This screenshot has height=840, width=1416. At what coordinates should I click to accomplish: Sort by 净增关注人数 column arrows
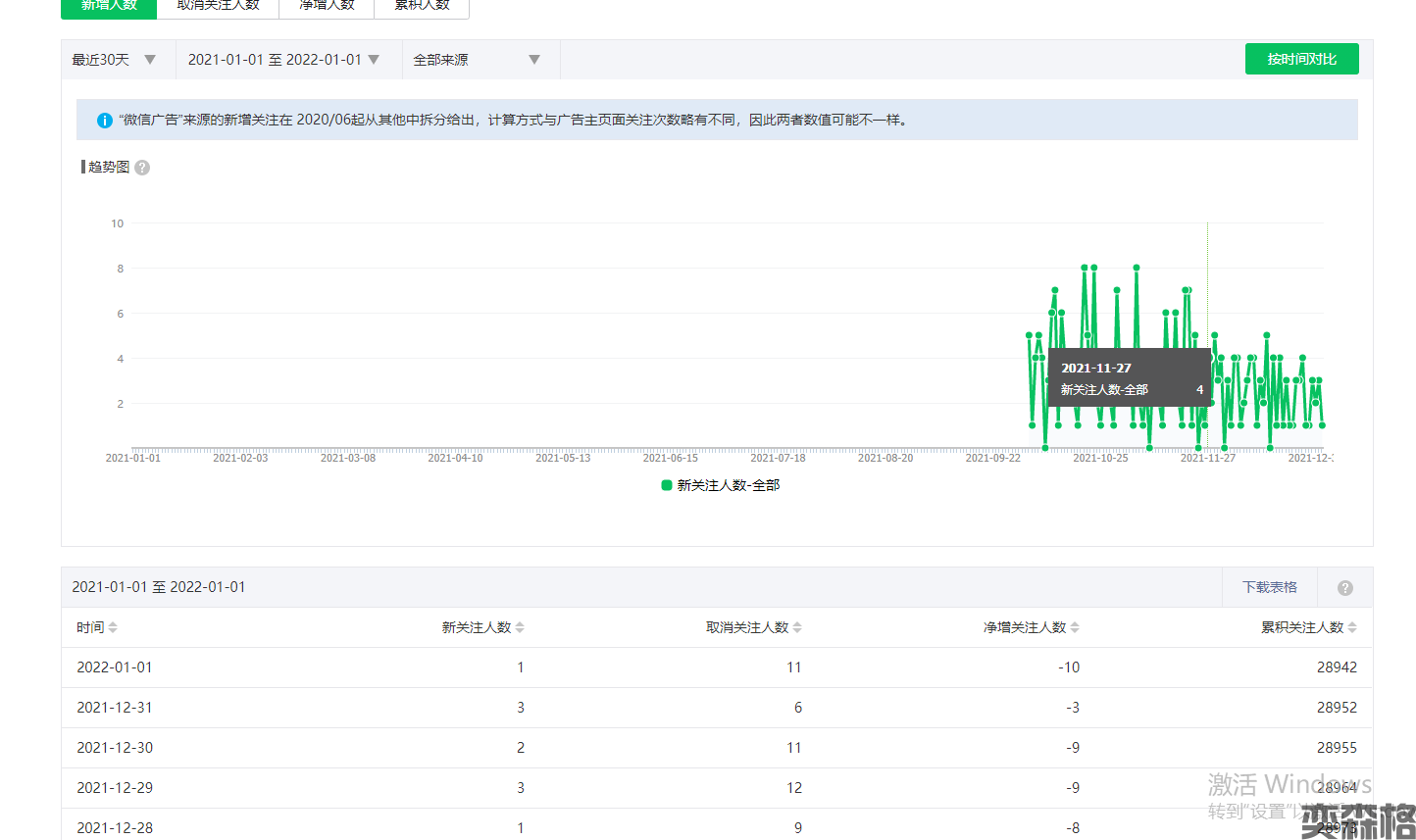coord(1075,627)
